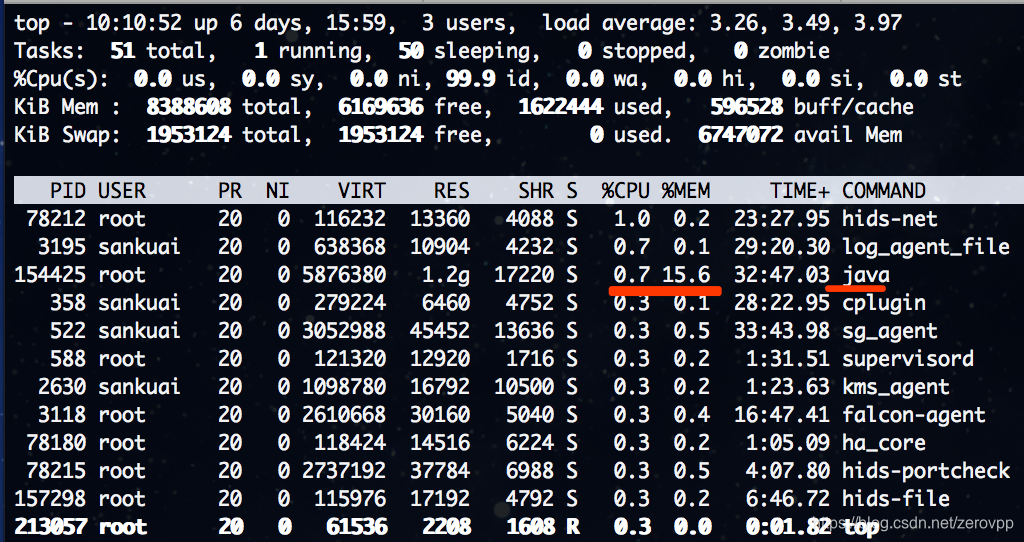Click PID 358
1024x542 pixels.
point(68,303)
